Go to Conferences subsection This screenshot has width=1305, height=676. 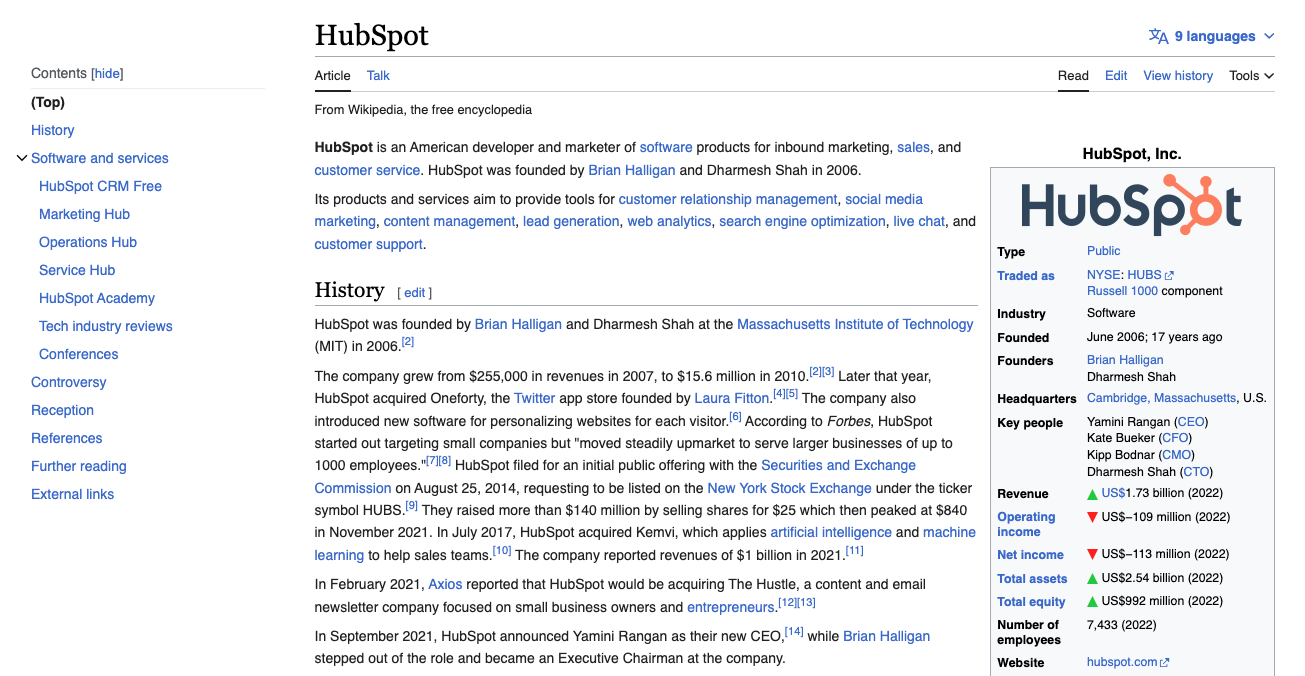coord(78,354)
